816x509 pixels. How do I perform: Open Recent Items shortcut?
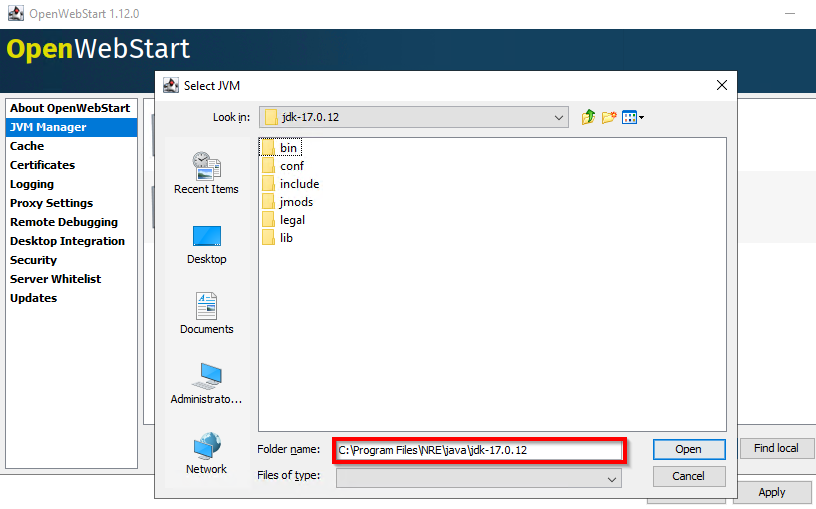click(x=206, y=173)
